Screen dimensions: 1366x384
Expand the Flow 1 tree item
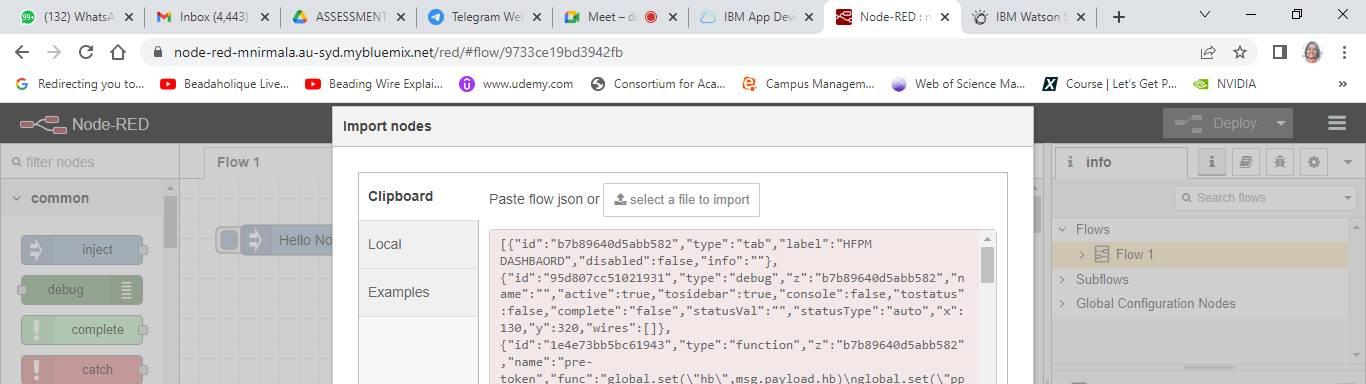[1082, 254]
